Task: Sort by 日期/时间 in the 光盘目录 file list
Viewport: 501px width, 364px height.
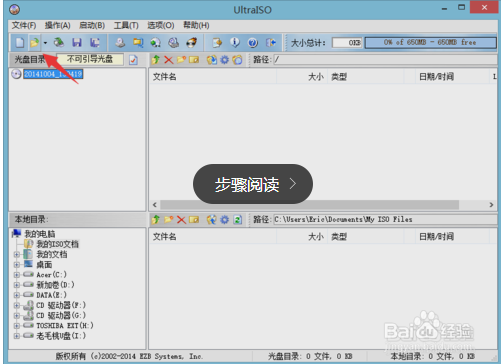Action: (x=452, y=77)
